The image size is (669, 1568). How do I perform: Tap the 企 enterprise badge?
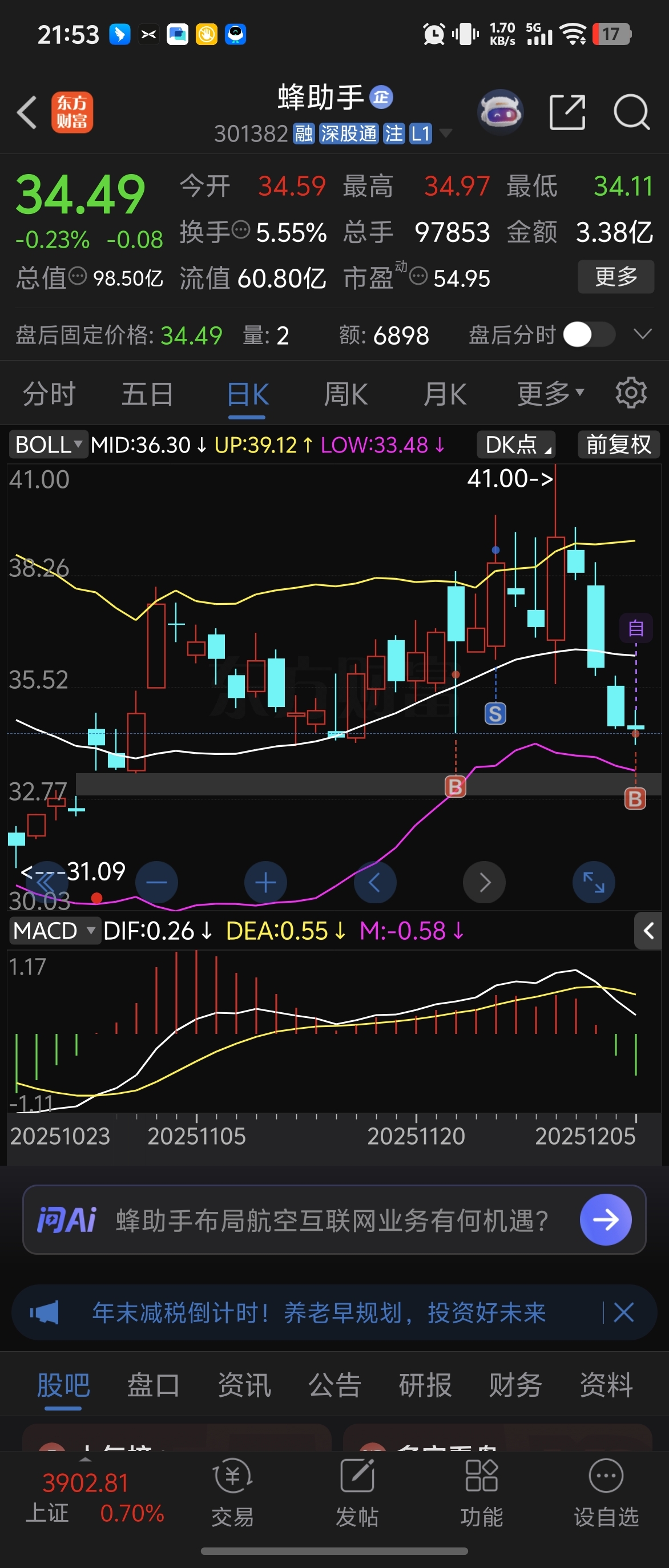click(382, 97)
